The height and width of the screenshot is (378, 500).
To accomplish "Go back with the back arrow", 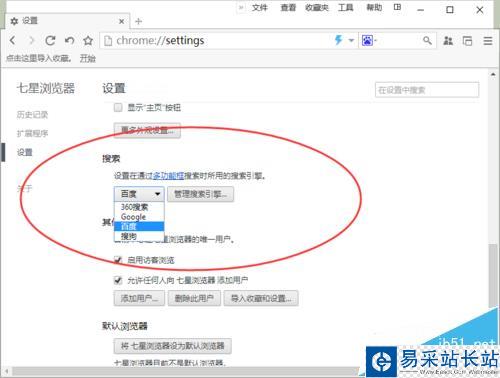I will [12, 40].
